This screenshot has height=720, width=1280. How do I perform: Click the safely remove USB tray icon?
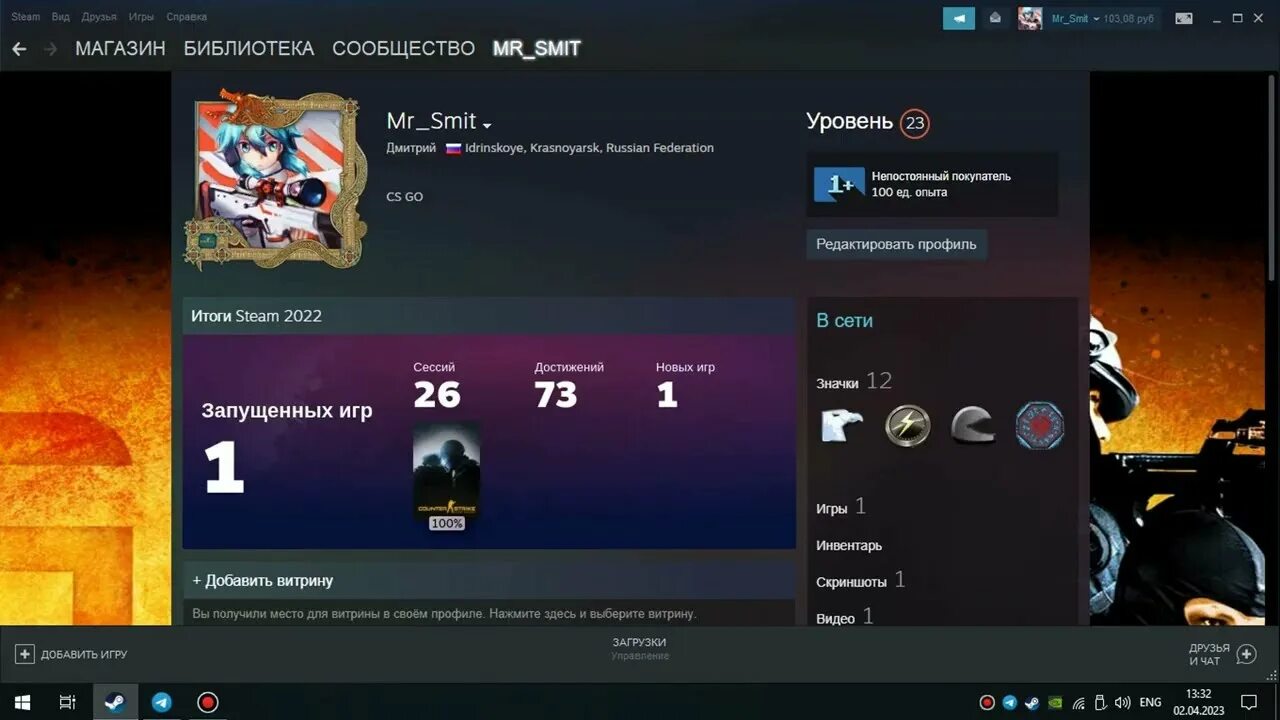[x=1100, y=702]
